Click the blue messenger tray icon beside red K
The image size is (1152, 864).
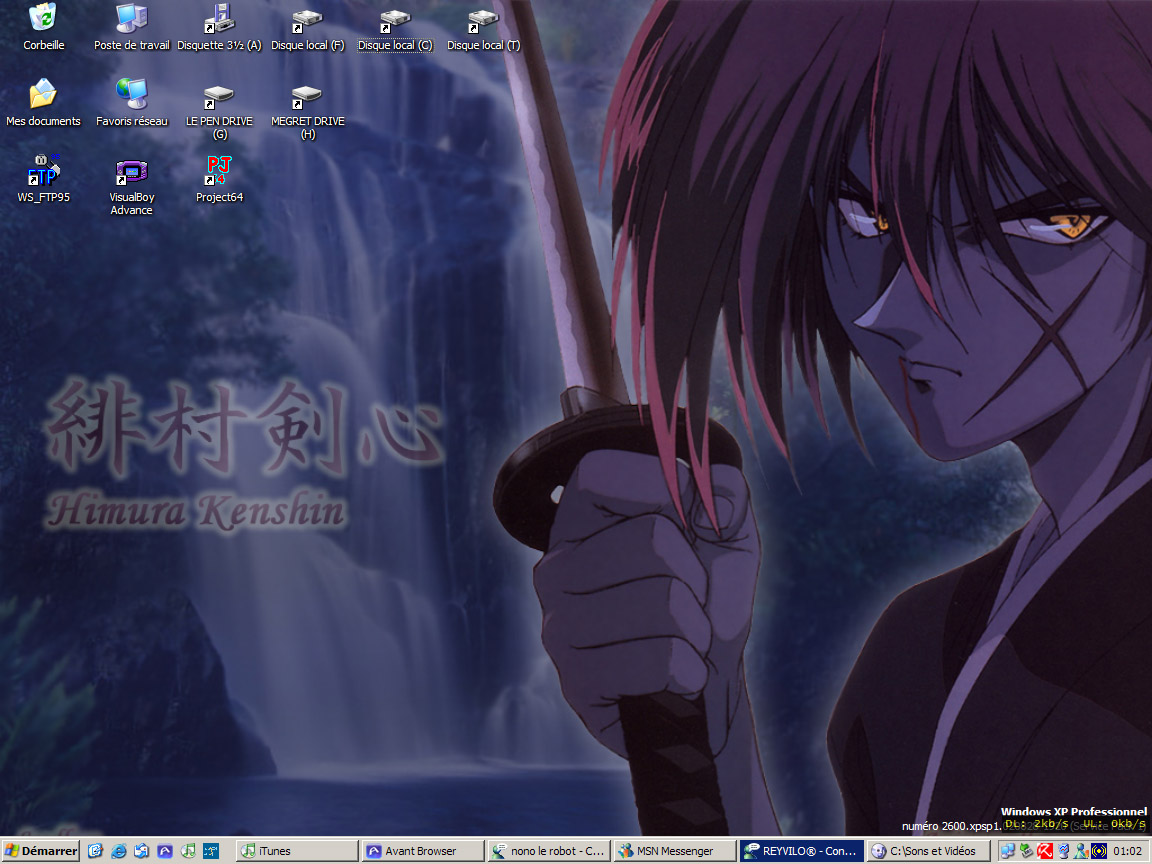coord(1063,851)
